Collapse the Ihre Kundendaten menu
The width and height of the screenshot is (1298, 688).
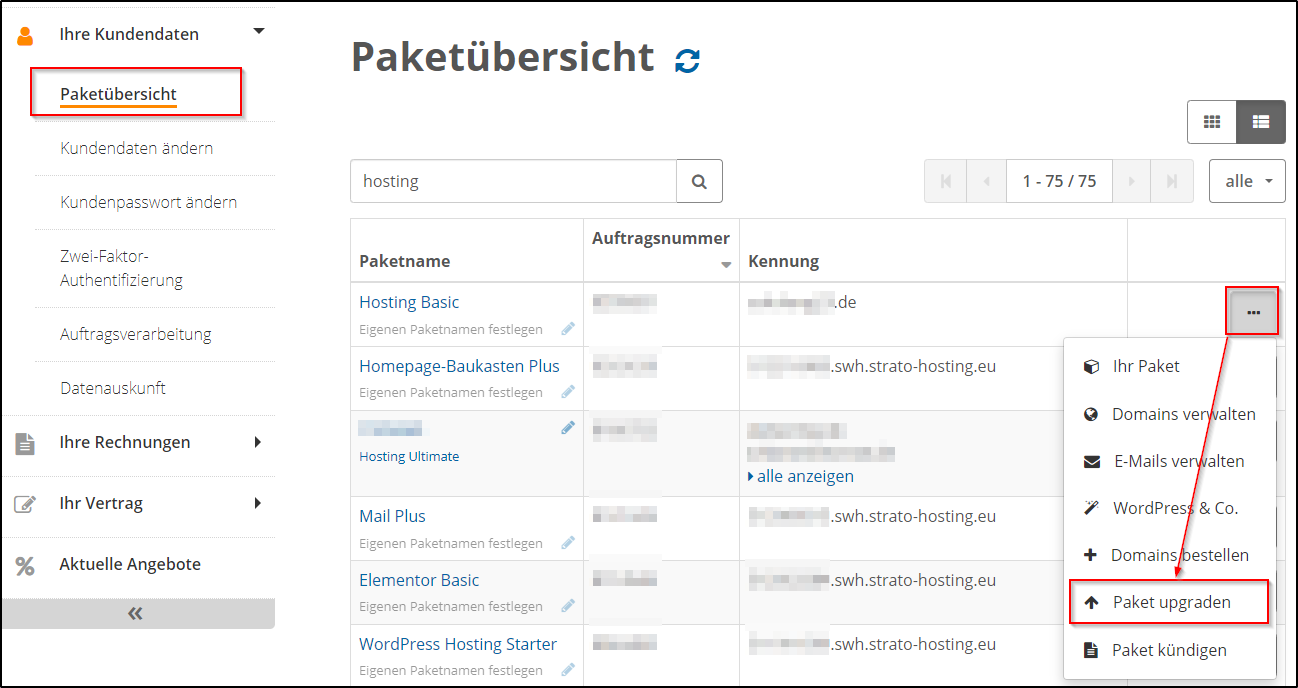258,31
